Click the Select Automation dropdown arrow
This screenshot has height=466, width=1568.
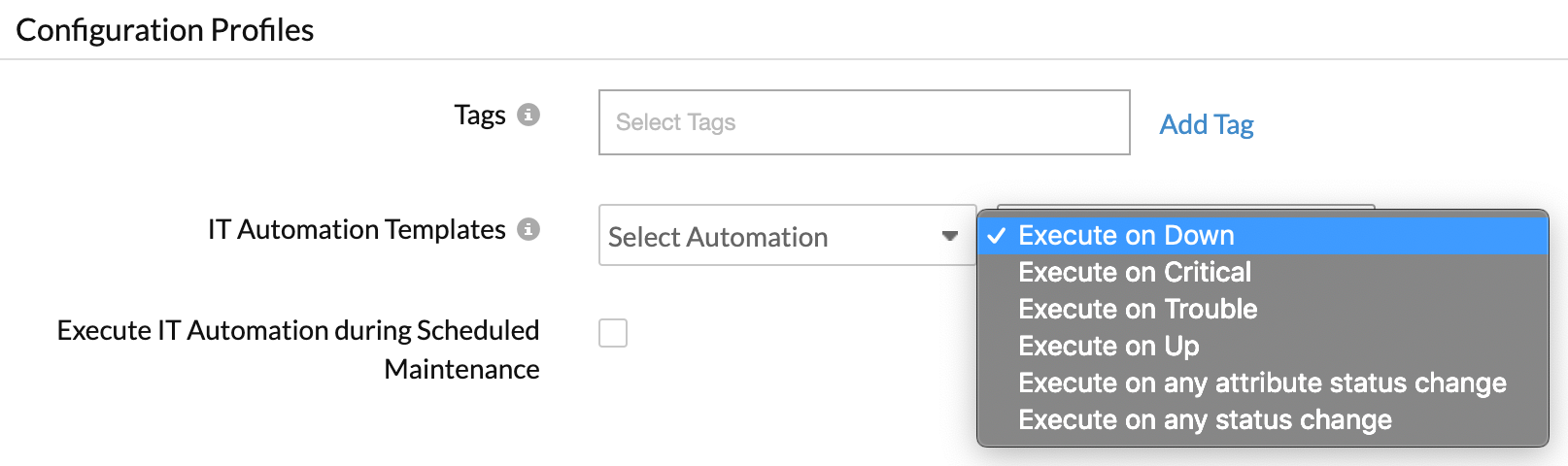[x=950, y=236]
